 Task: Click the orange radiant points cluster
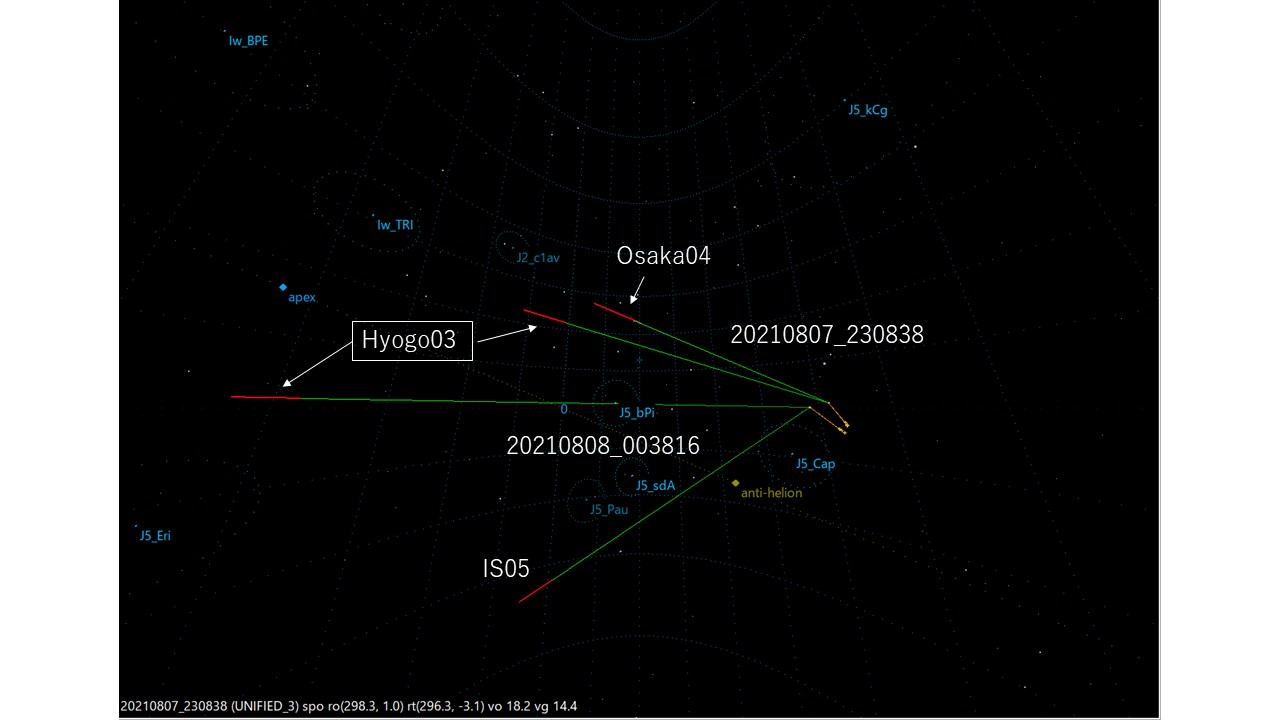pos(838,418)
